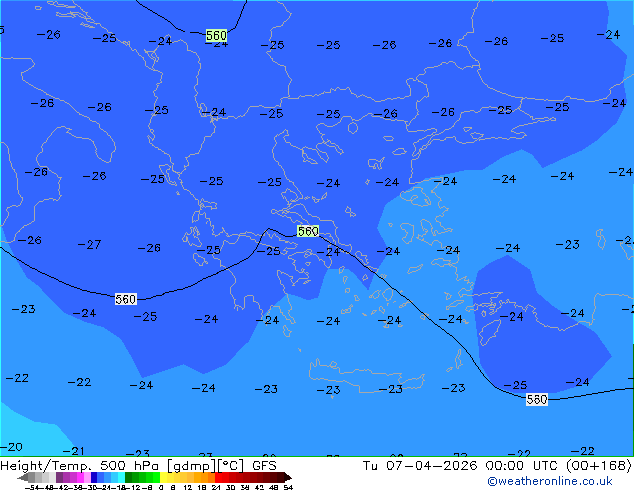Click the 560 contour label at the top
The width and height of the screenshot is (634, 490).
point(216,36)
